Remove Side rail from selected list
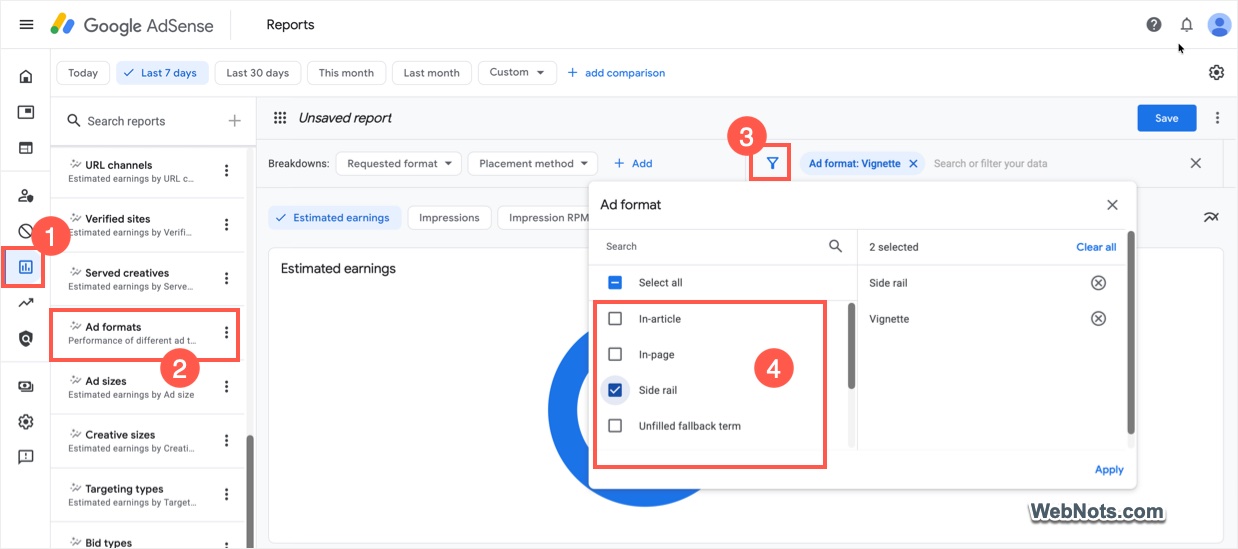The height and width of the screenshot is (549, 1238). point(1098,283)
